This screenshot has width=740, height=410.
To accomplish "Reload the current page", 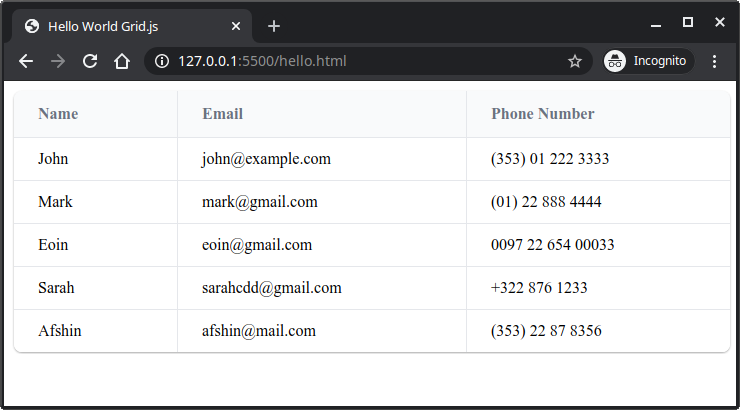I will click(90, 61).
